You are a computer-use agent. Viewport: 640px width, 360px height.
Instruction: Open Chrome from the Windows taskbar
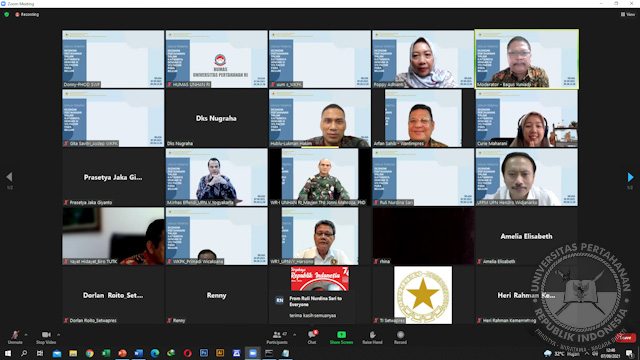pos(89,353)
